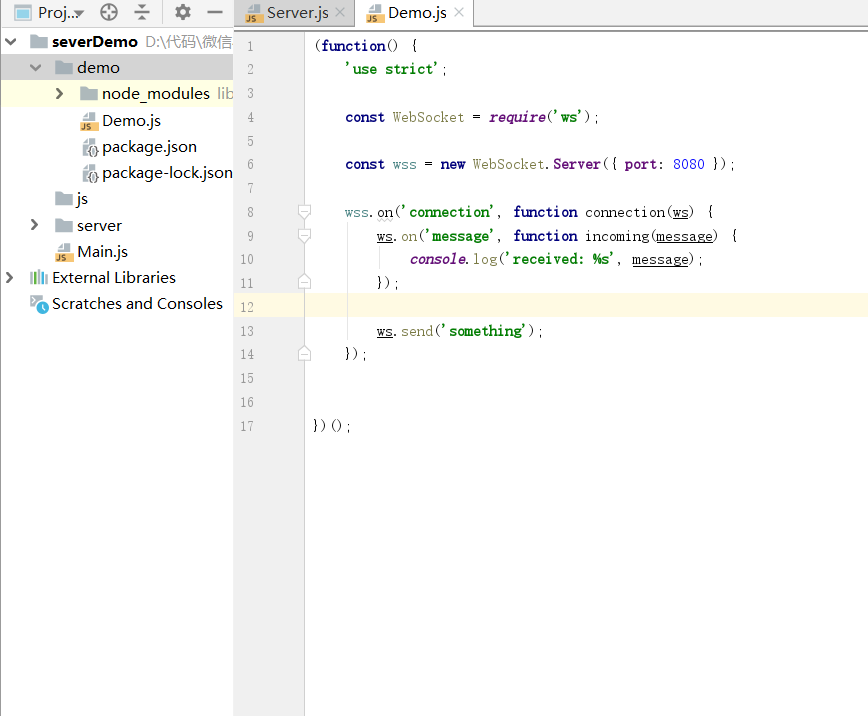Click the require keyword on line 4
Image resolution: width=868 pixels, height=716 pixels.
517,117
